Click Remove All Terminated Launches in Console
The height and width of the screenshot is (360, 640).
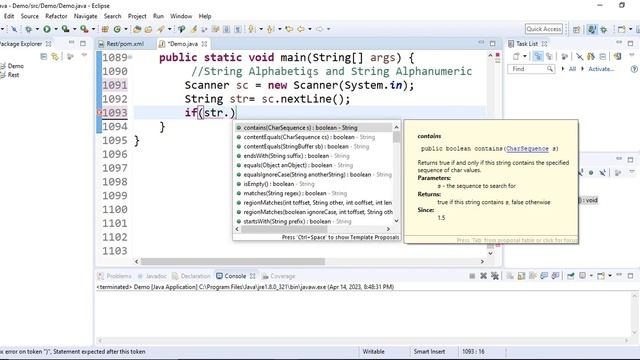[x=495, y=276]
